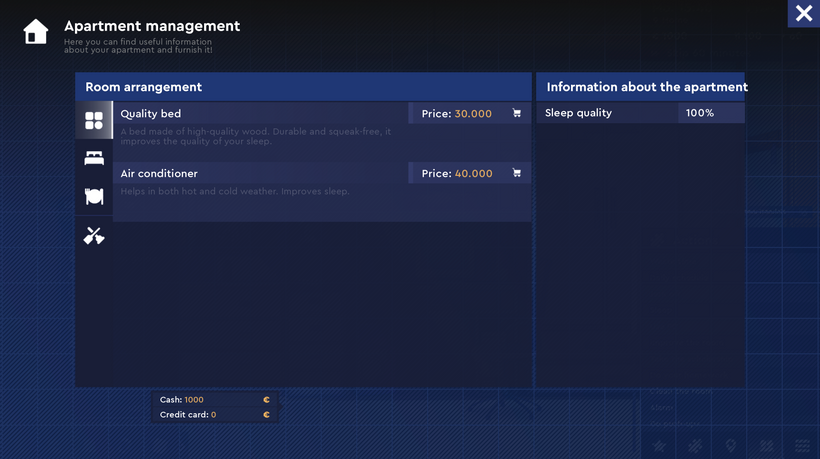Select the Quality bed item title
Image resolution: width=820 pixels, height=459 pixels.
(x=151, y=114)
